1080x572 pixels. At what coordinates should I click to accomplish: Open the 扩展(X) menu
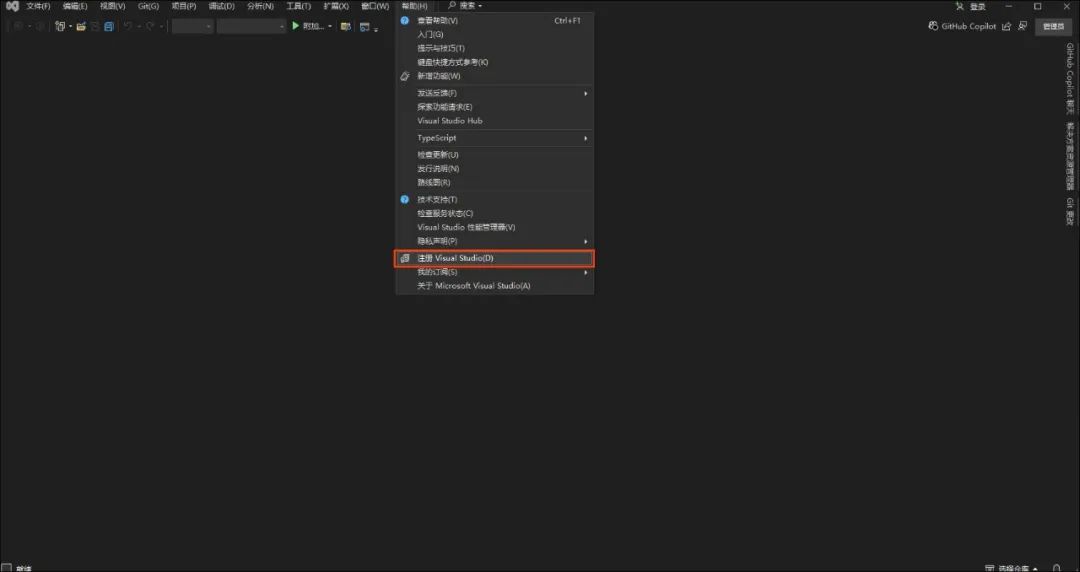[336, 6]
